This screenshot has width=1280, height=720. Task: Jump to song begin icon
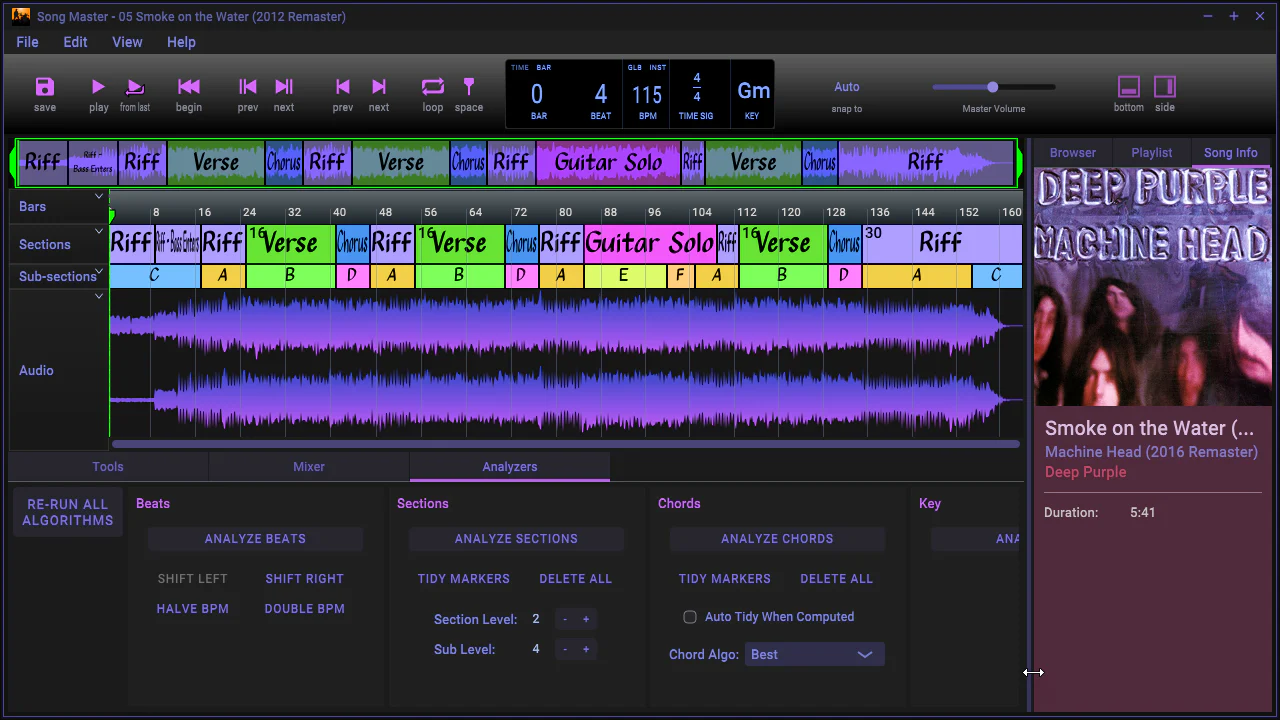coord(189,87)
